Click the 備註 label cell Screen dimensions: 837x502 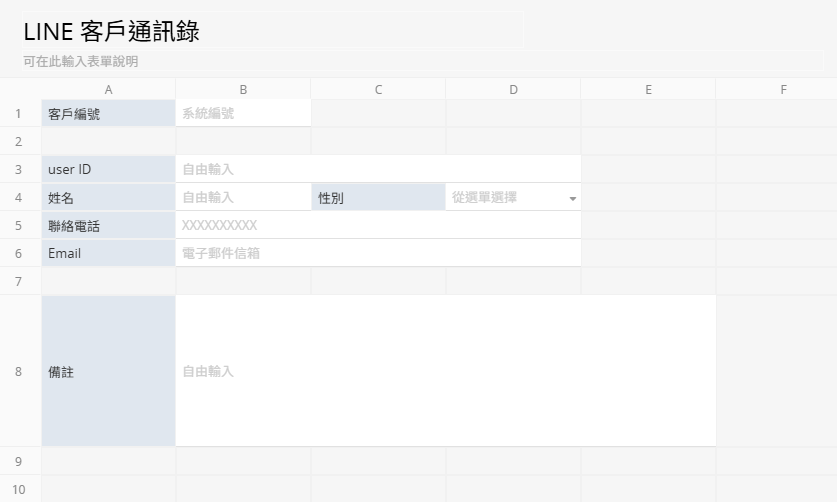click(108, 371)
